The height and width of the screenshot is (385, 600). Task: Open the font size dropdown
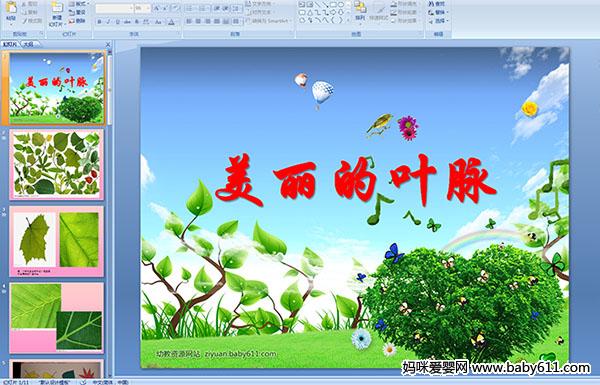click(148, 8)
